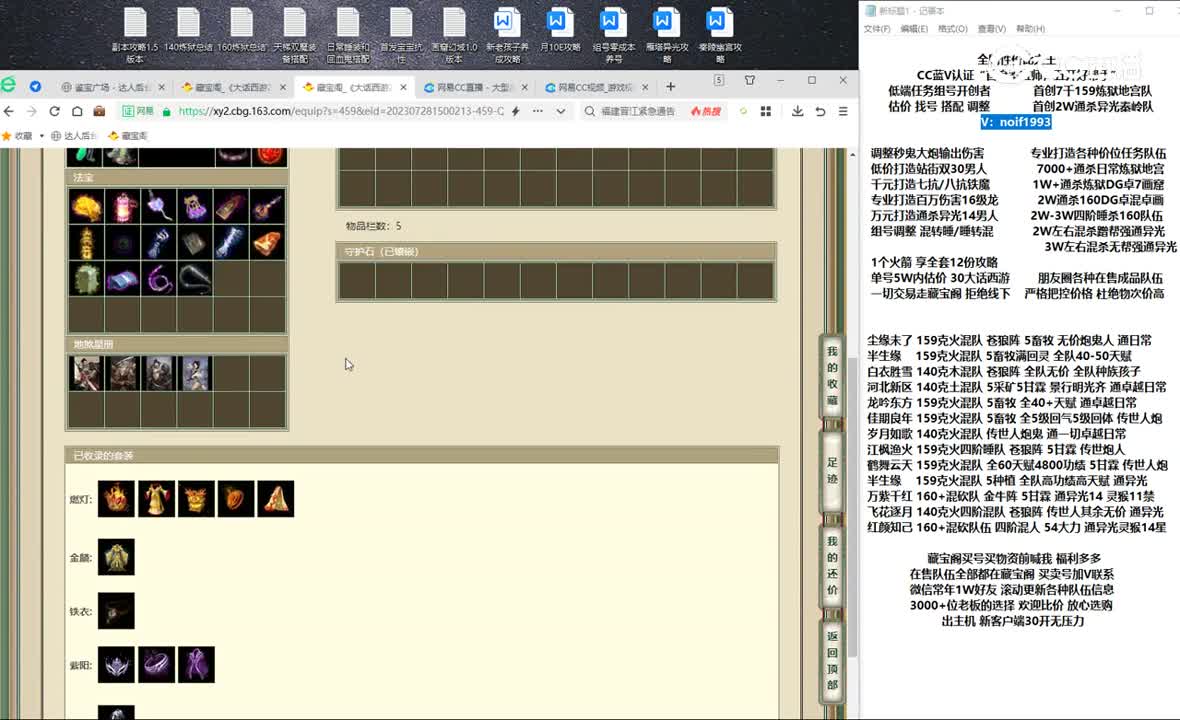Select the crown icon in 魁灯 set row

[116, 499]
